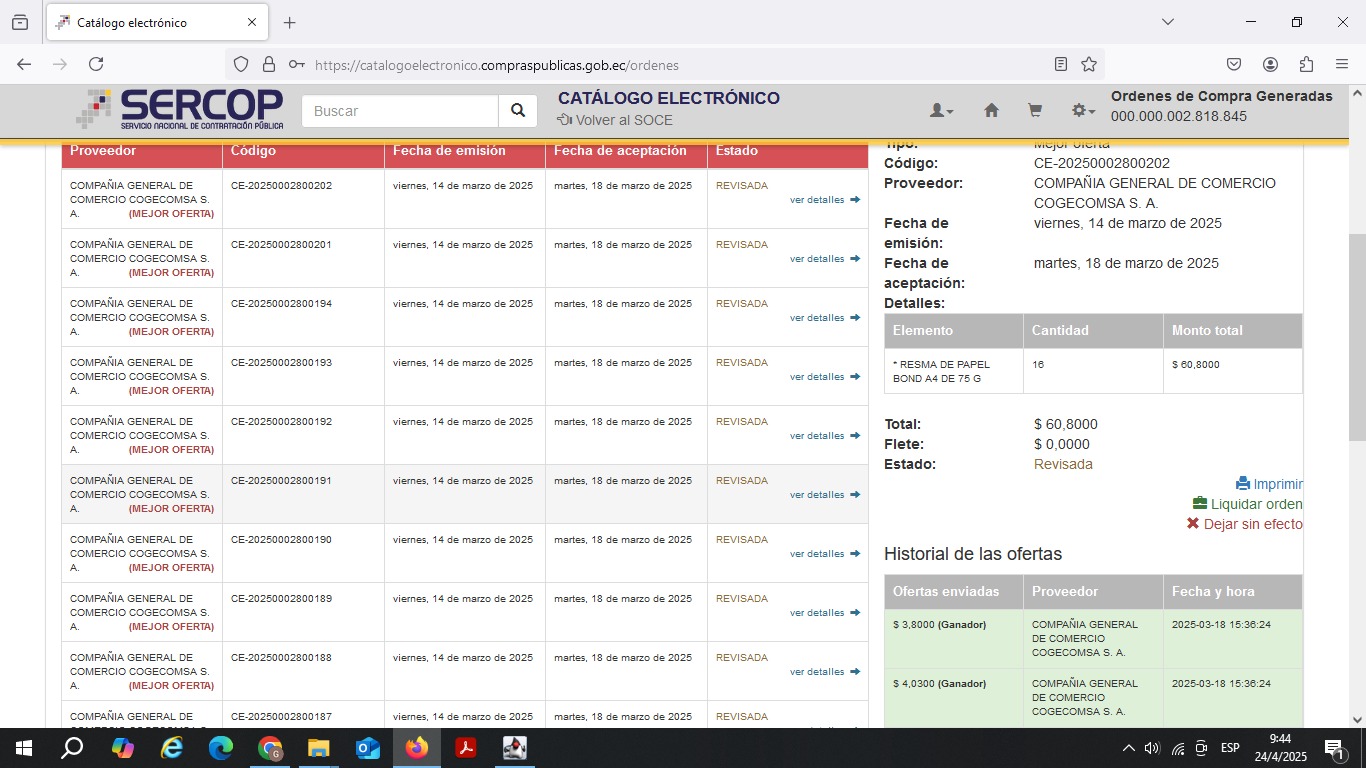Open the shopping cart icon
Image resolution: width=1366 pixels, height=768 pixels.
pyautogui.click(x=1035, y=111)
